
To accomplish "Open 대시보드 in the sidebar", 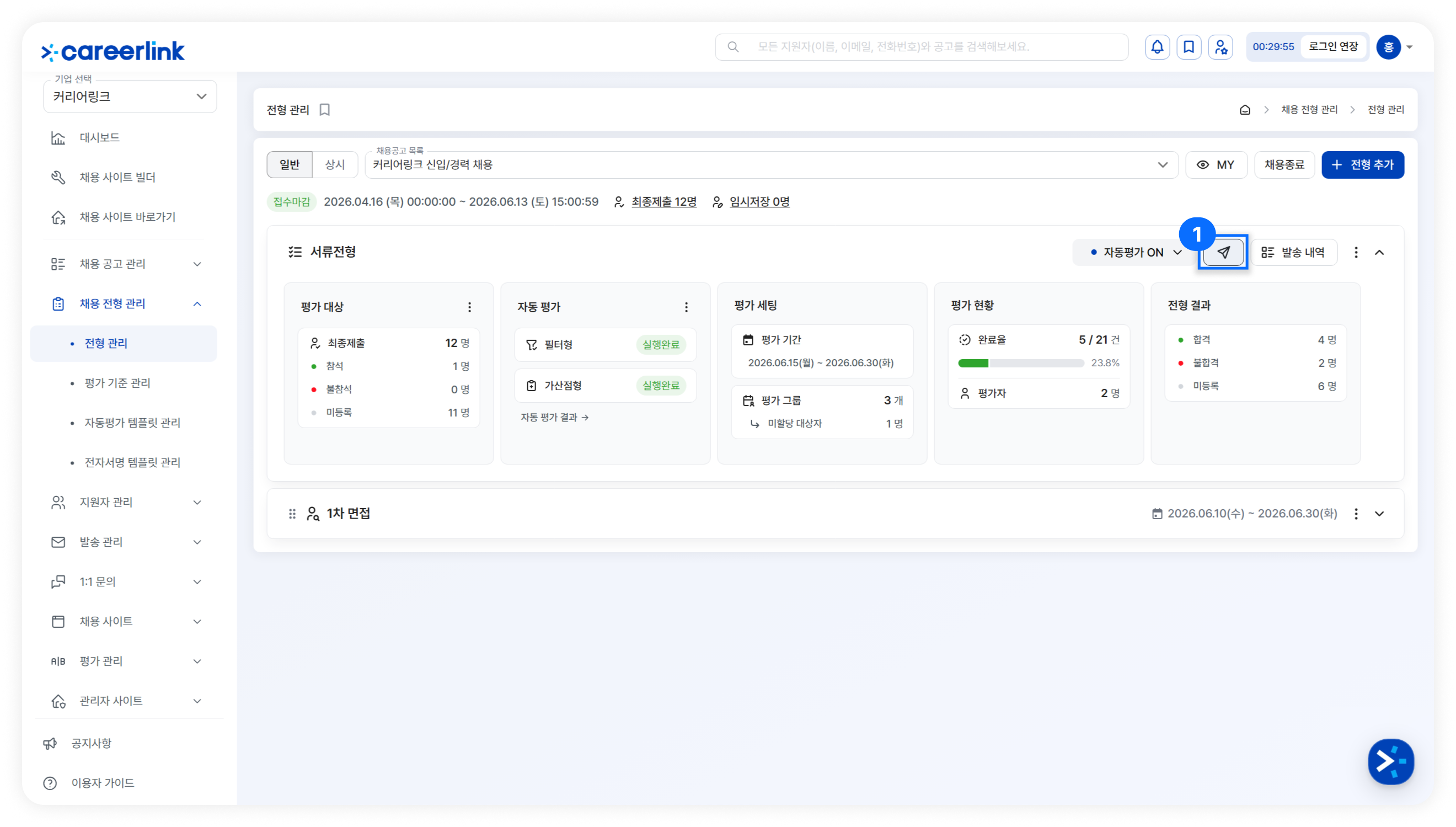I will [x=99, y=138].
